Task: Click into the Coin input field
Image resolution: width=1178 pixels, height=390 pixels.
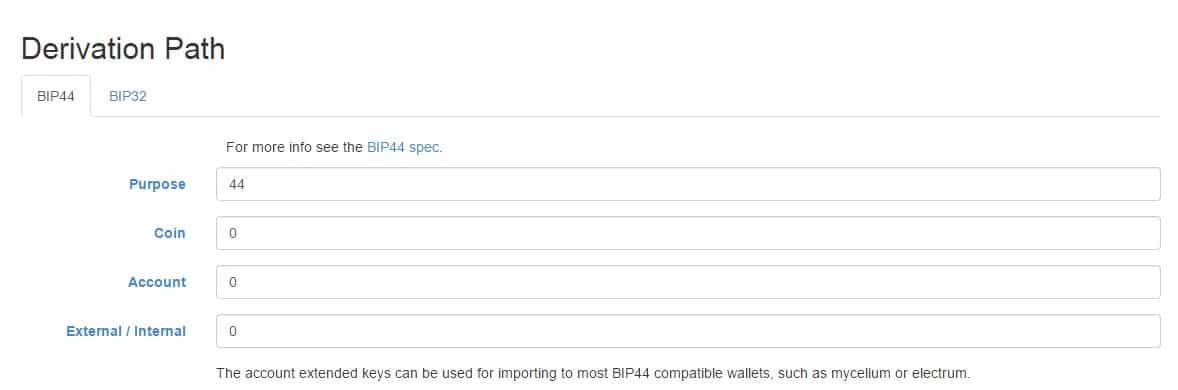Action: tap(688, 233)
